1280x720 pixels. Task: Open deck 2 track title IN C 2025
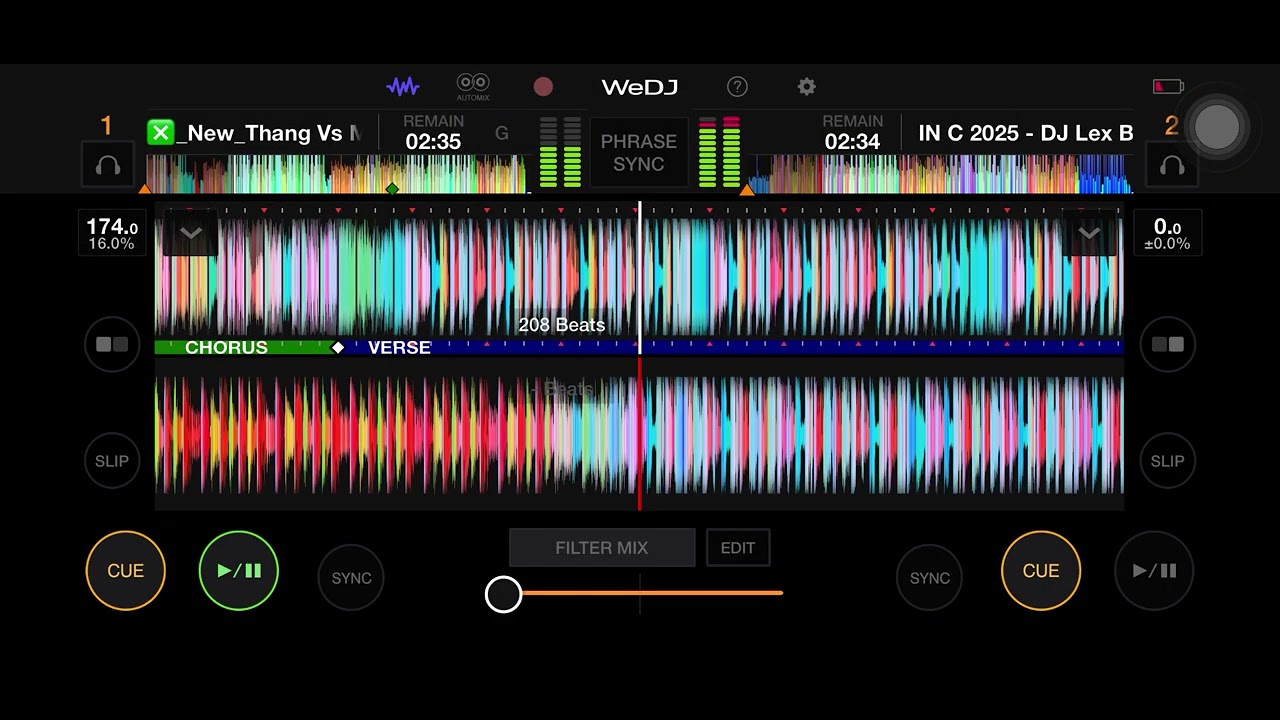click(x=1026, y=133)
